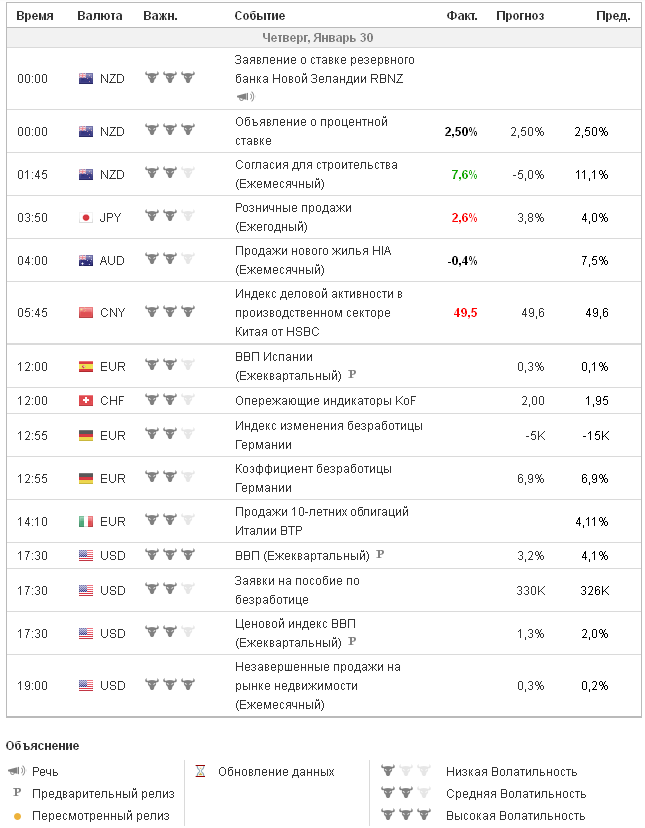Image resolution: width=645 pixels, height=828 pixels.
Task: Click preliminary release P icon next to ВВП Испании
Action: tap(351, 375)
